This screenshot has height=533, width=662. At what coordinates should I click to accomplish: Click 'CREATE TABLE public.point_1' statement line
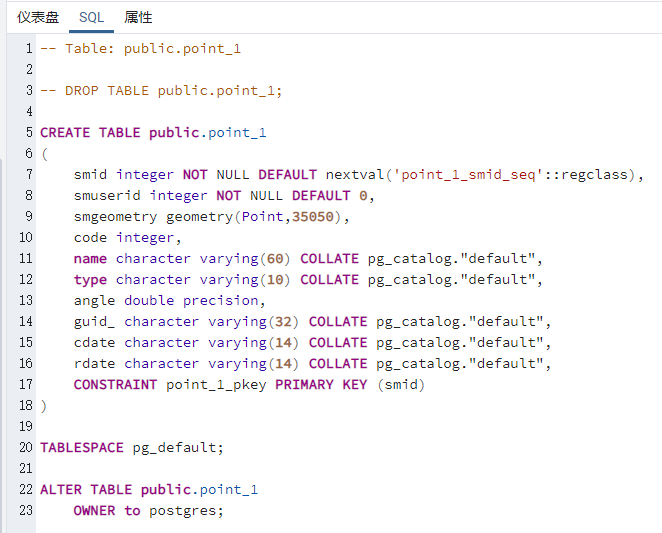click(153, 133)
